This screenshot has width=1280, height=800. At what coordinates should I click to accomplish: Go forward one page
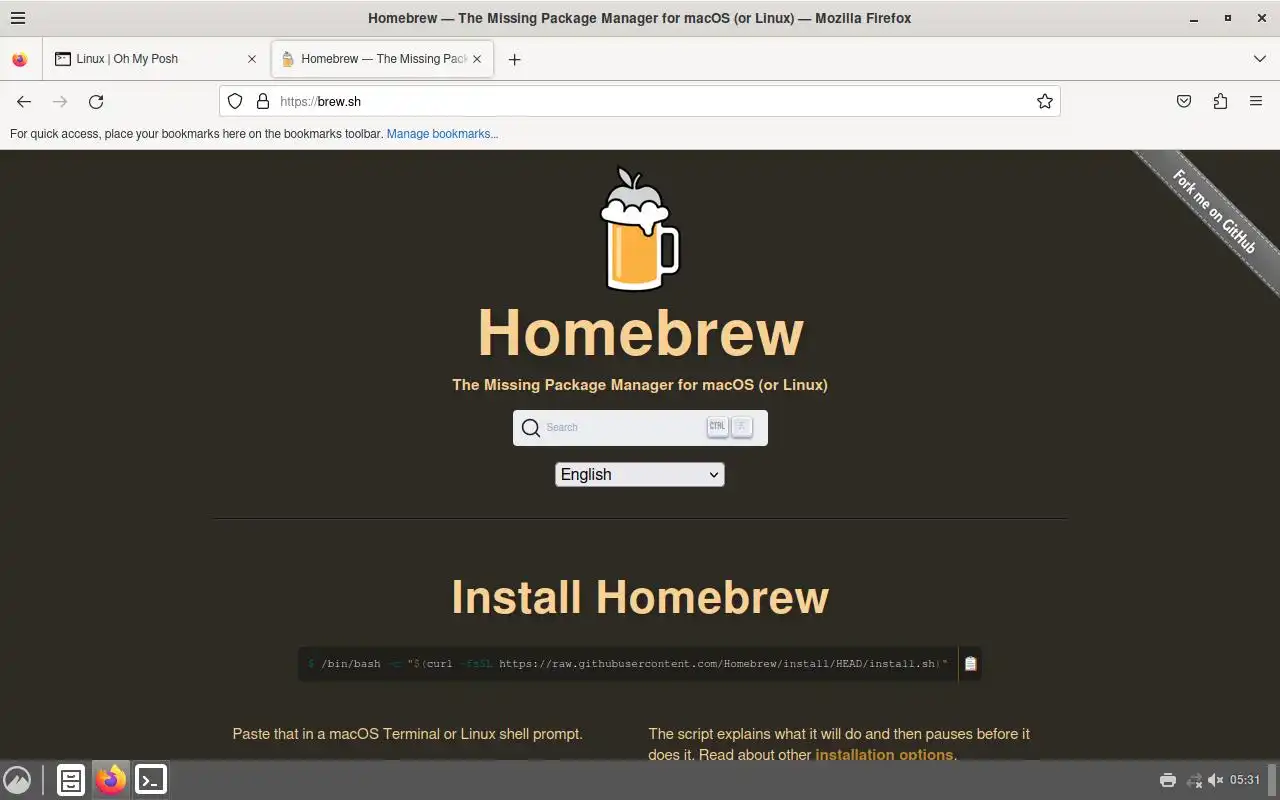60,101
